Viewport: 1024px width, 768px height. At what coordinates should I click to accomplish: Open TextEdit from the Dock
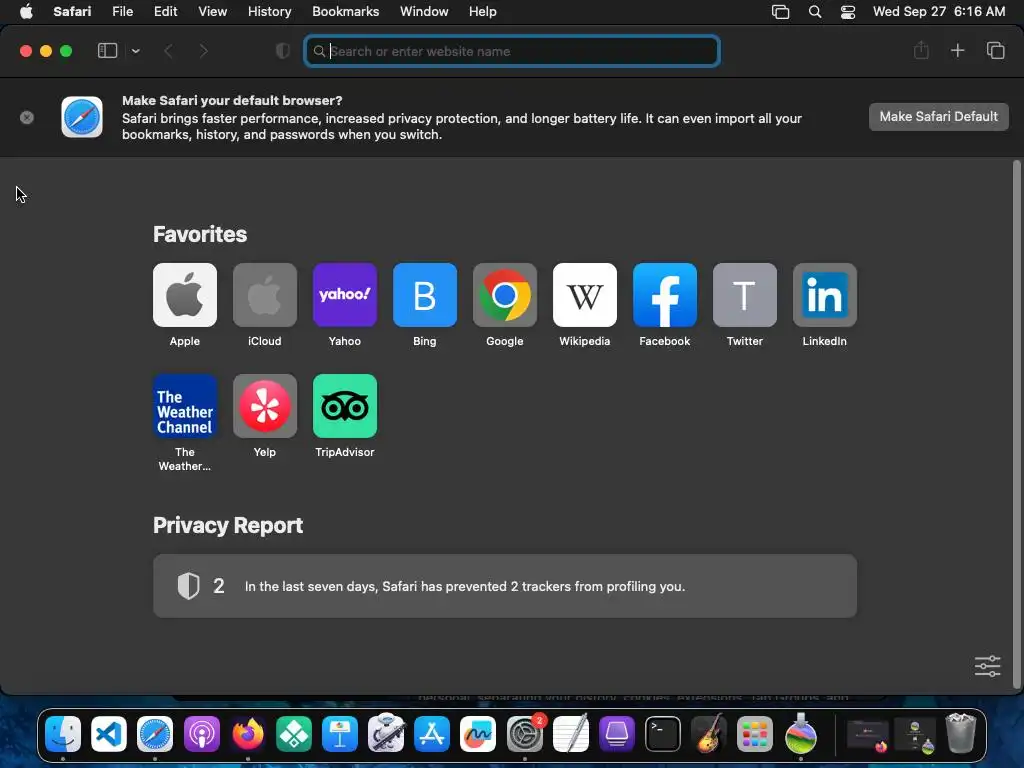[x=571, y=733]
